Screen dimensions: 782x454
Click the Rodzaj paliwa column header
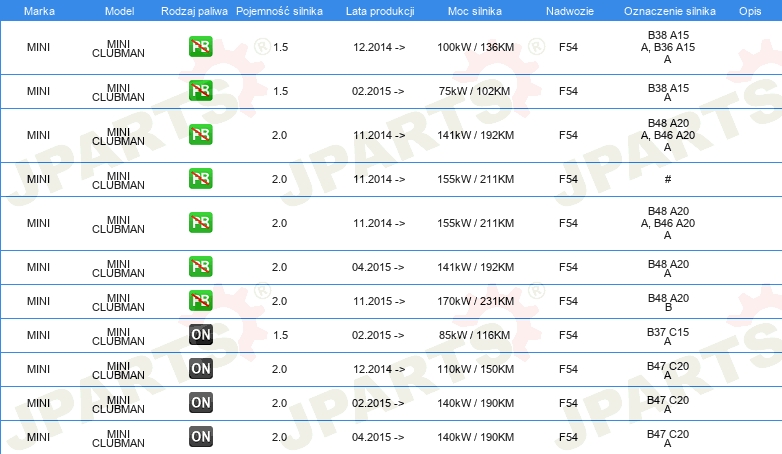(194, 11)
